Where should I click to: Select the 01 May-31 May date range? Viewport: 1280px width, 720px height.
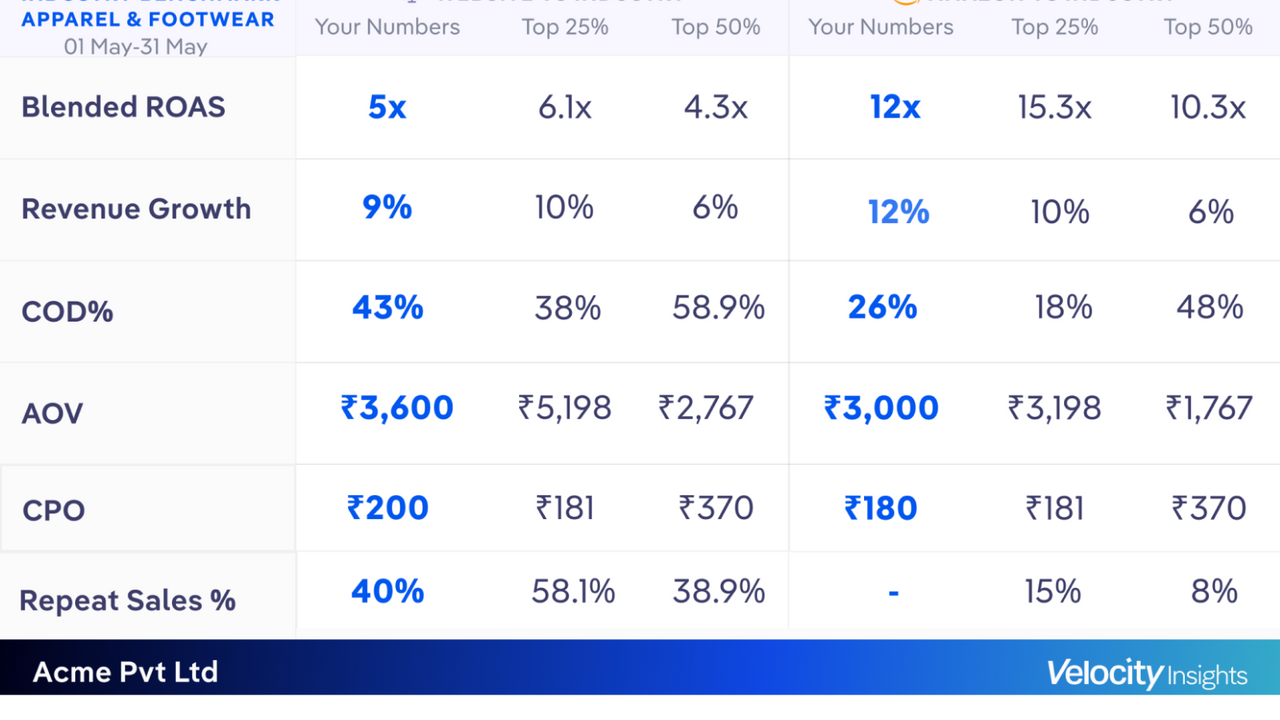(x=136, y=46)
